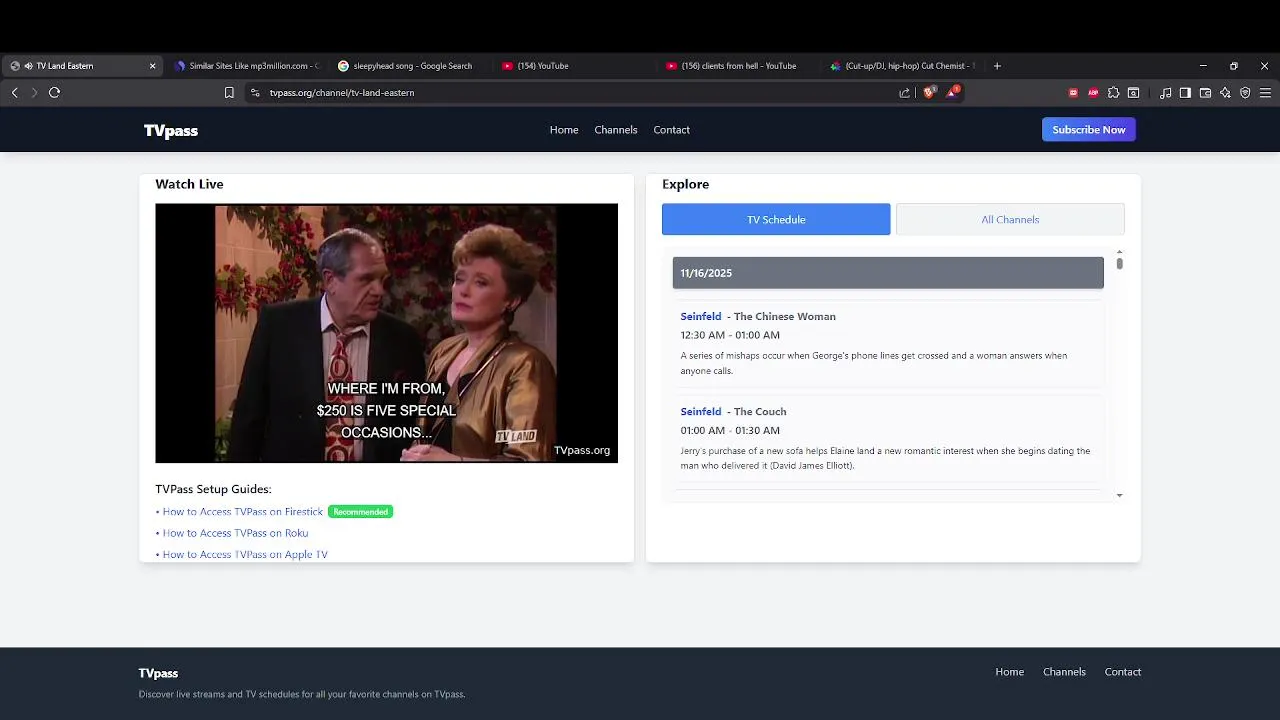This screenshot has height=720, width=1280.
Task: Click the TVPass Setup Guides label
Action: tap(213, 489)
